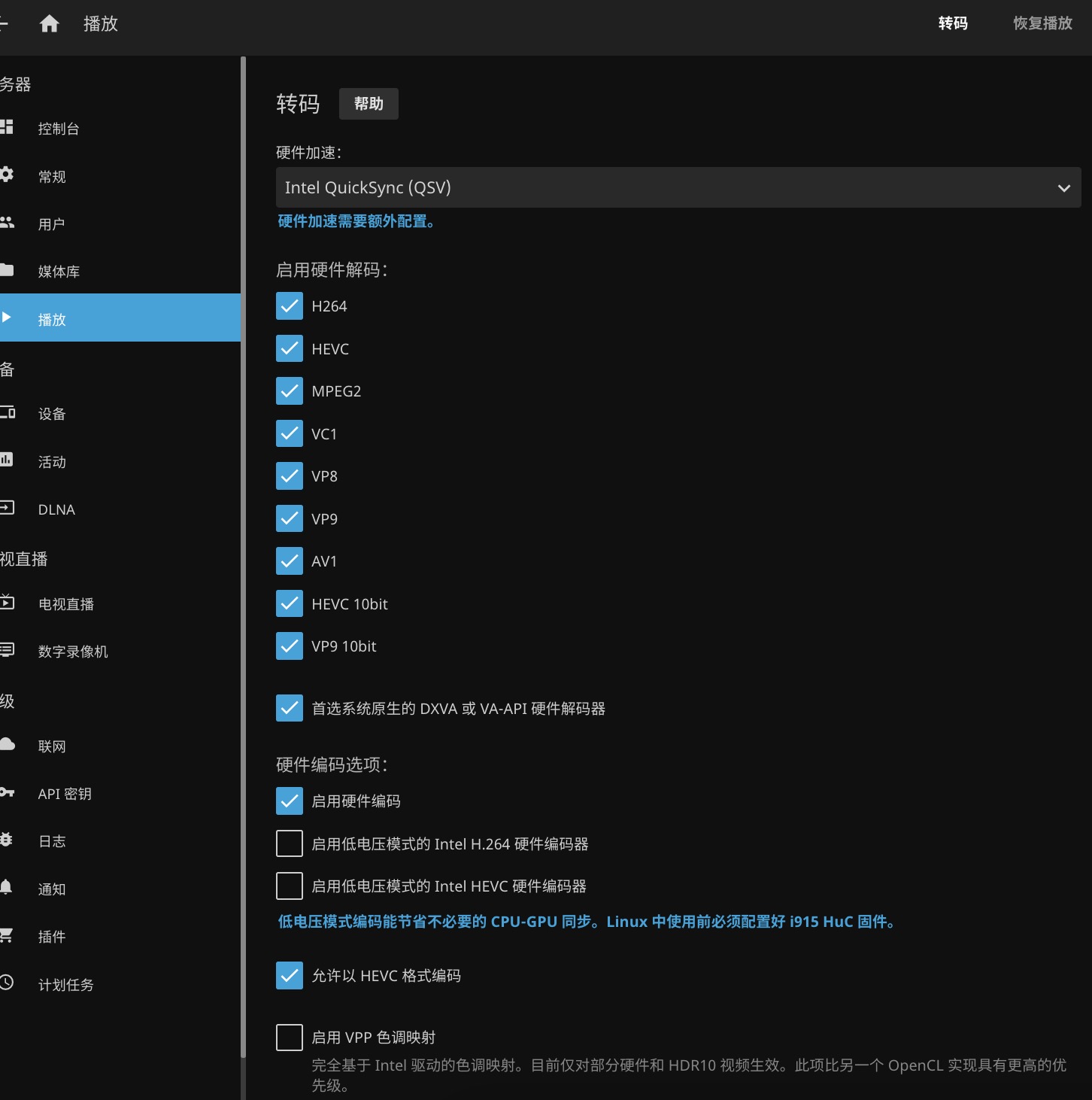Disable VP8 hardware decoding
Image resolution: width=1092 pixels, height=1100 pixels.
point(290,476)
